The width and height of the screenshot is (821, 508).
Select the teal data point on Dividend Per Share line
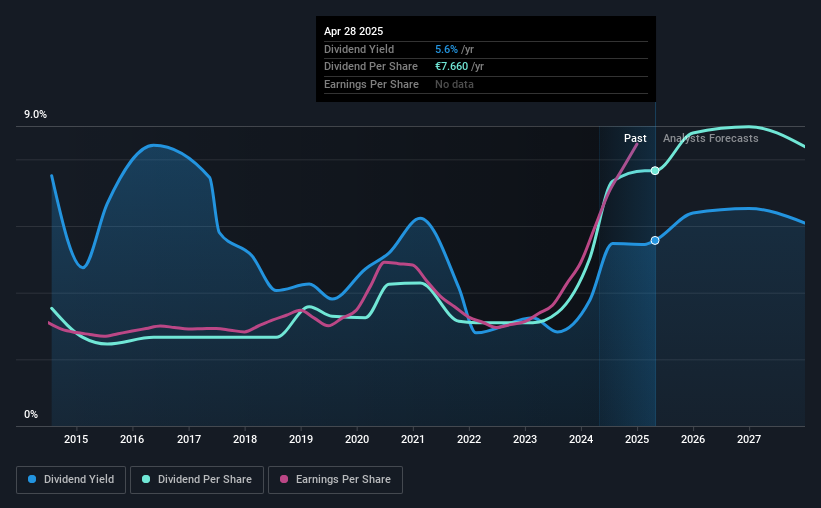tap(655, 171)
